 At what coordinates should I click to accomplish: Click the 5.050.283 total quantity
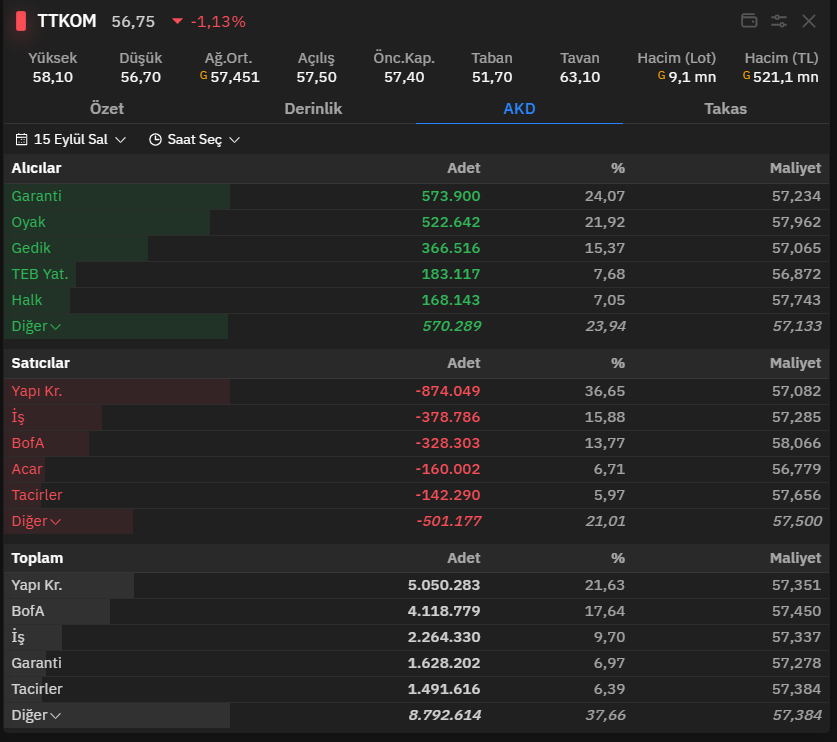pos(444,586)
